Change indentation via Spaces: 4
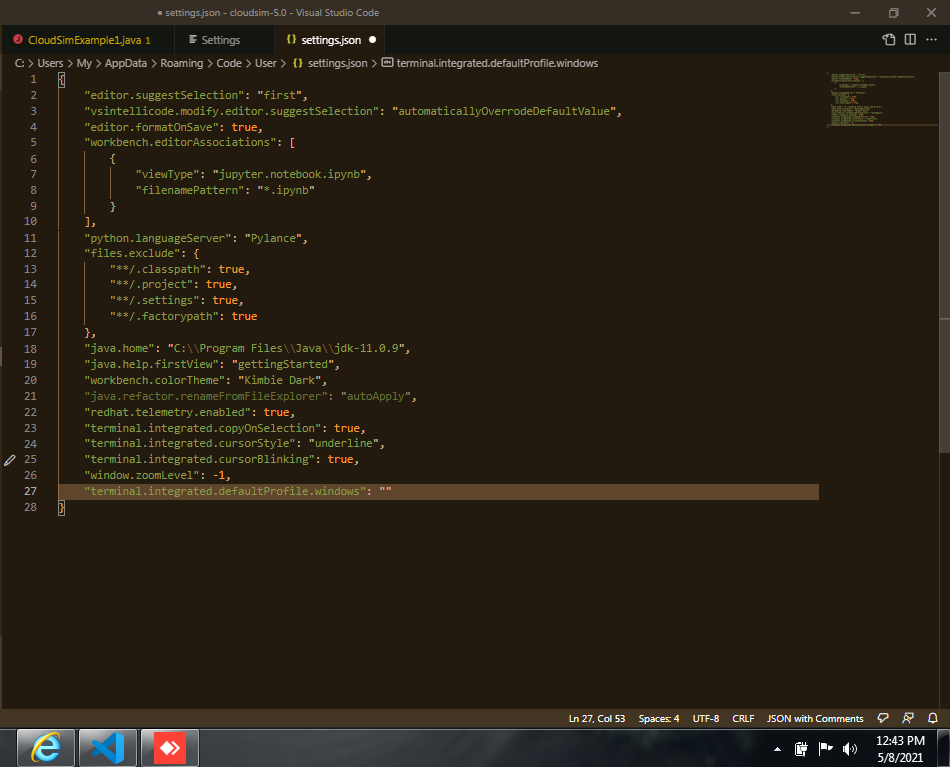Screen dimensions: 950x767 pyautogui.click(x=658, y=718)
